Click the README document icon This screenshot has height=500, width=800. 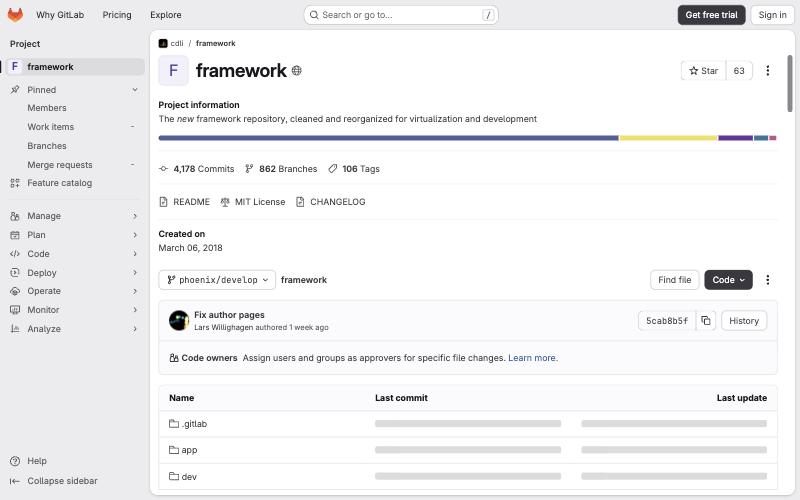click(163, 202)
